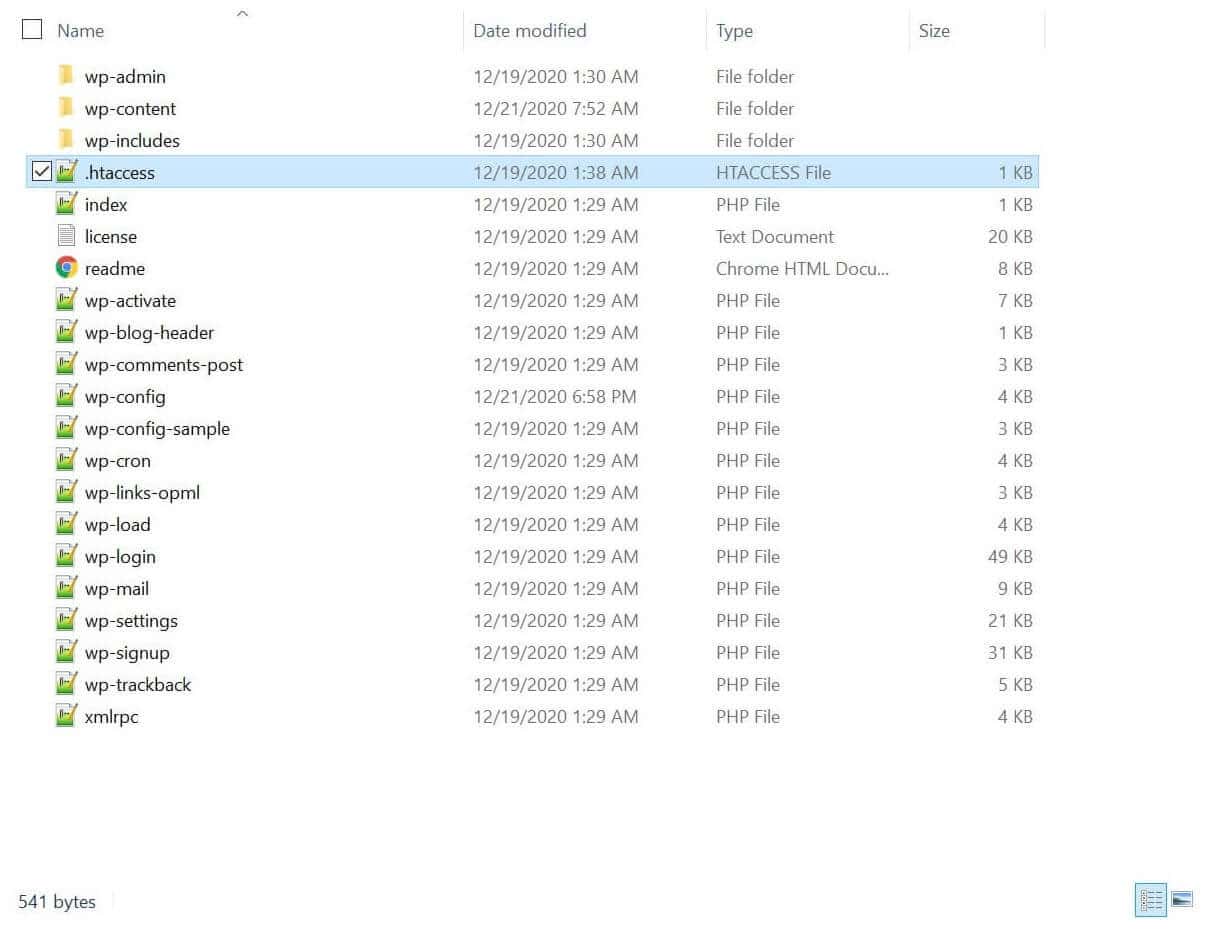Select the wp-settings file name
The width and height of the screenshot is (1210, 930).
pos(131,621)
